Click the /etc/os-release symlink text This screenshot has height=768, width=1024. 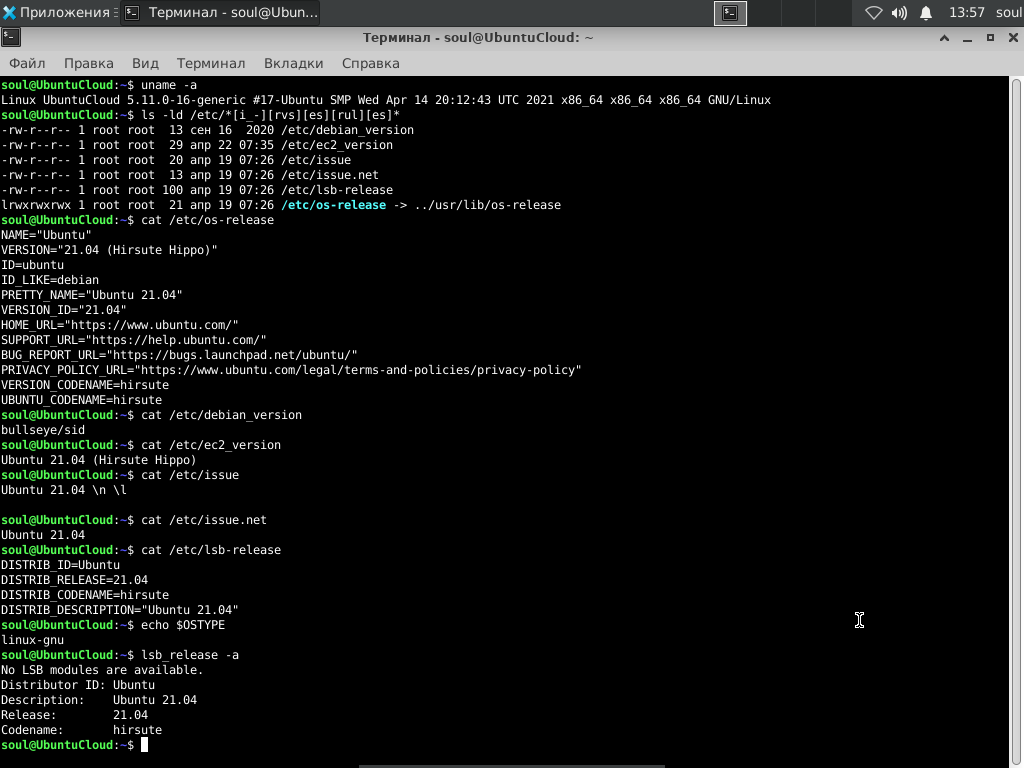point(334,205)
